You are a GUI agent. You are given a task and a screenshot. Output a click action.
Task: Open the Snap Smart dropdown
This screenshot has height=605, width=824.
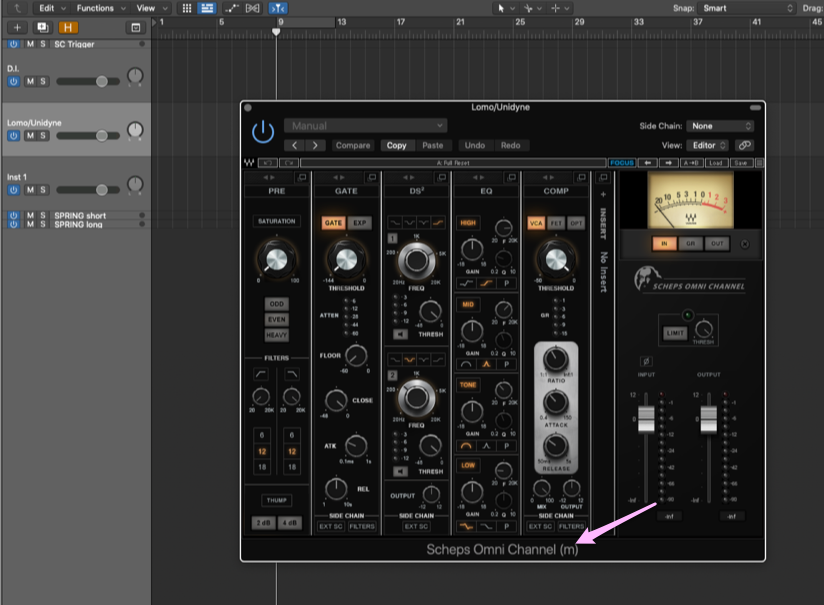[746, 8]
